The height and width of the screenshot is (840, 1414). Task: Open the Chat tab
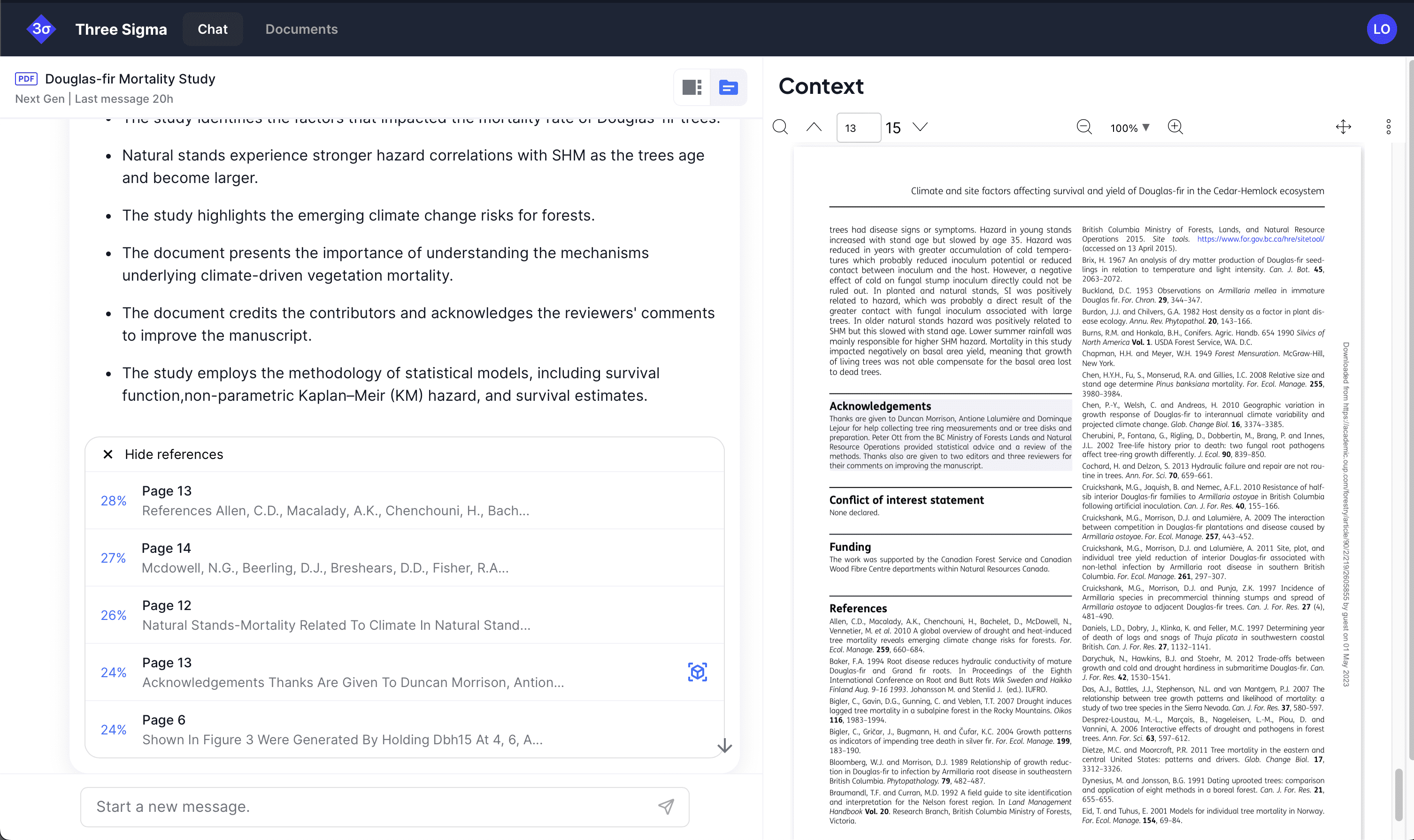[x=212, y=29]
